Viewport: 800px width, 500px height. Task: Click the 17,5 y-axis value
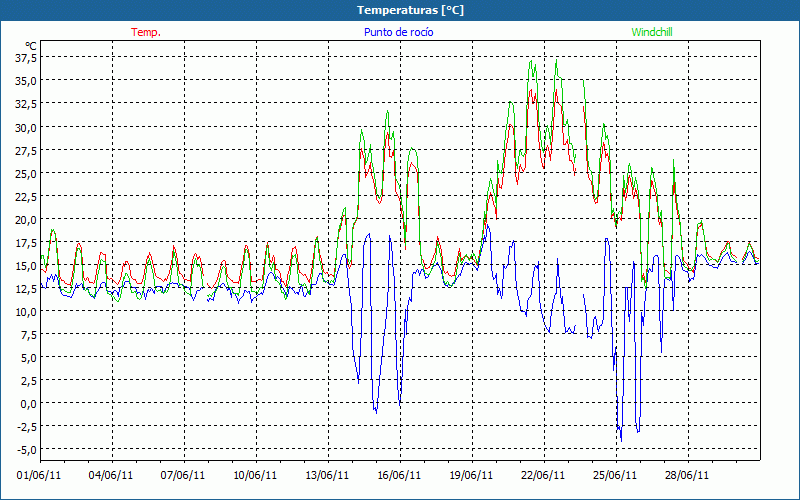26,242
